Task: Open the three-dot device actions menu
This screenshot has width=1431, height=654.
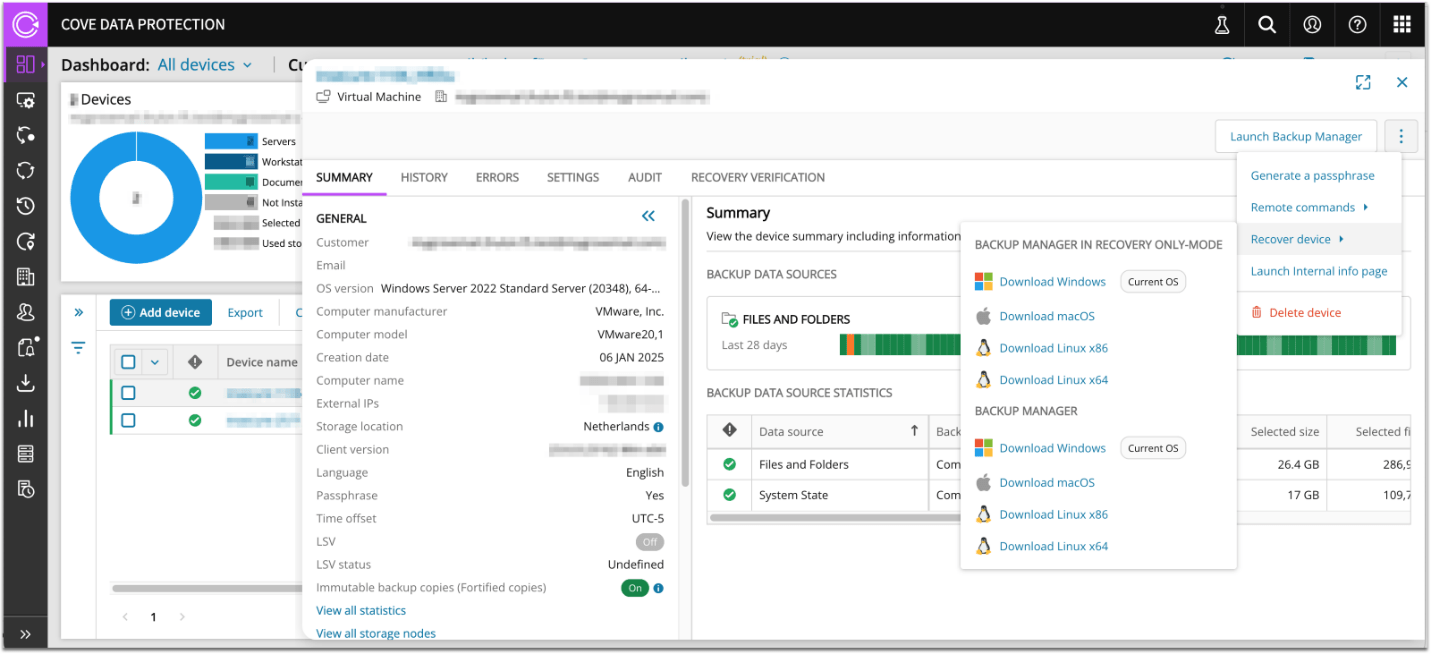Action: [x=1402, y=136]
